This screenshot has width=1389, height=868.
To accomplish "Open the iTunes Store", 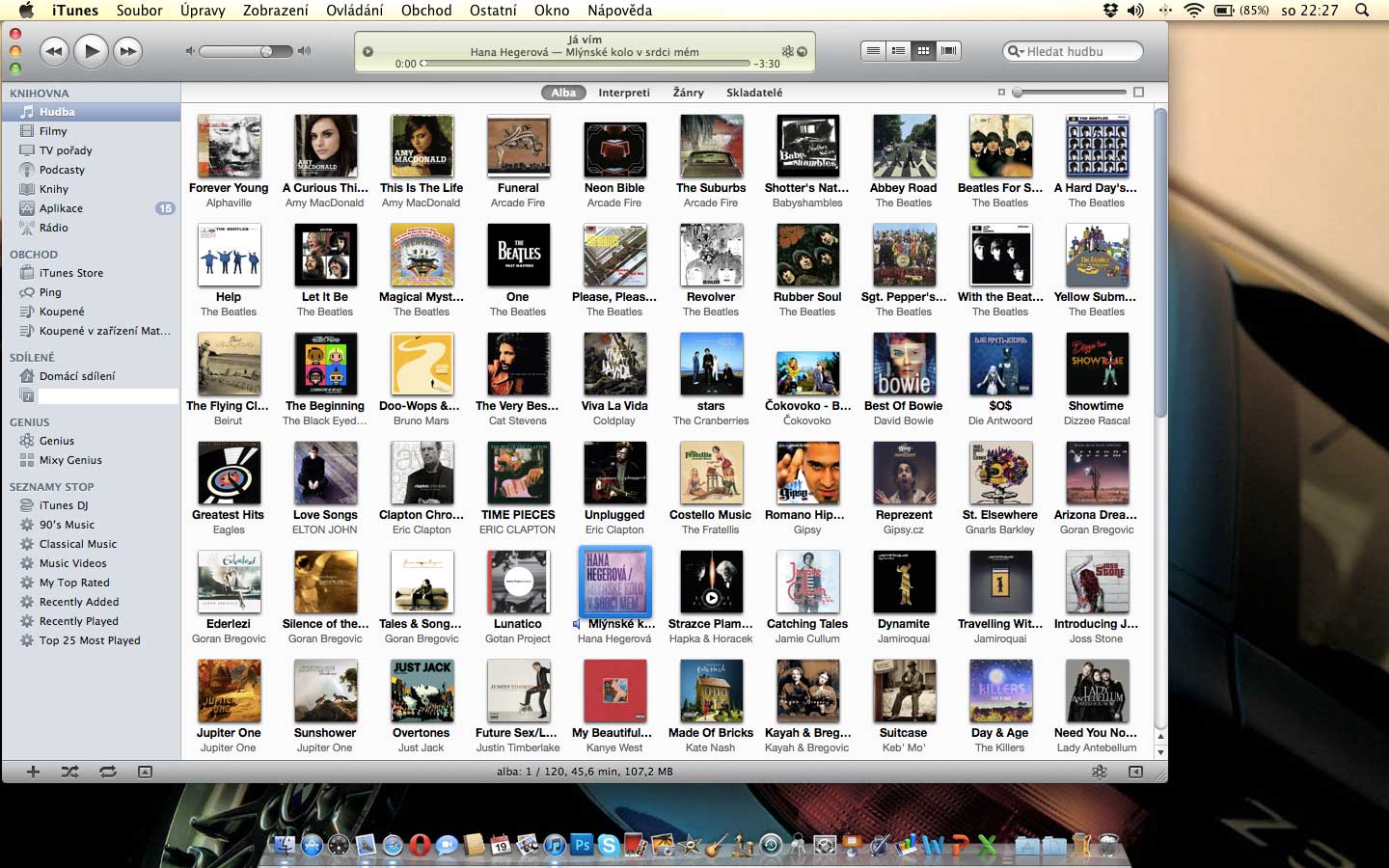I will (x=91, y=273).
